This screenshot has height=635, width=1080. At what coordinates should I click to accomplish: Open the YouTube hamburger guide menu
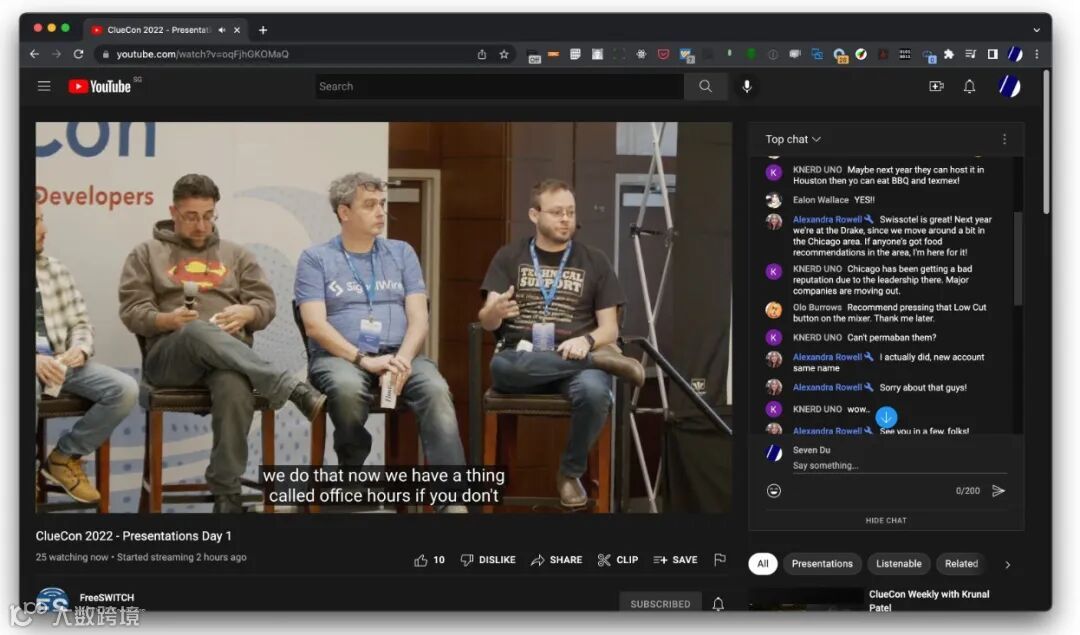point(44,86)
